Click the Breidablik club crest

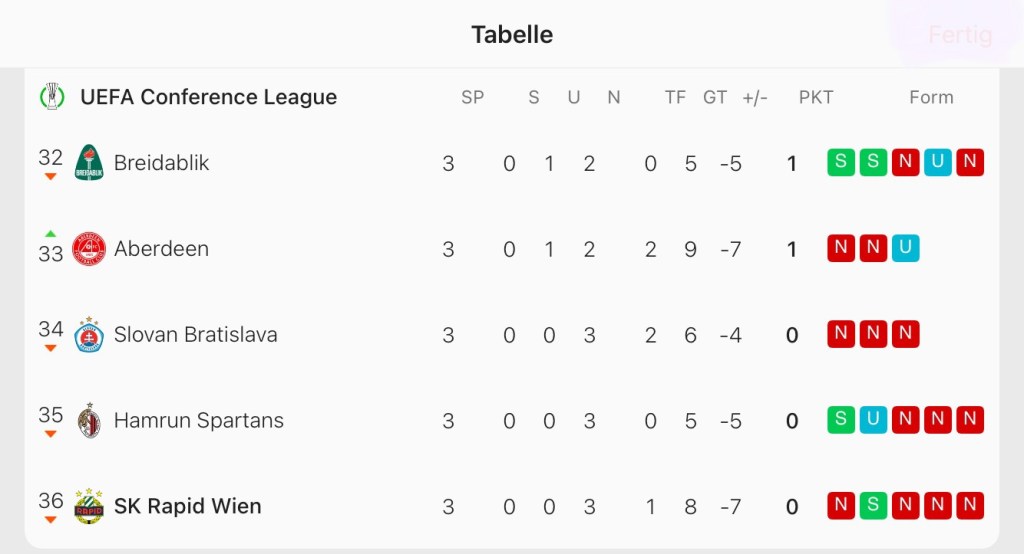(89, 163)
